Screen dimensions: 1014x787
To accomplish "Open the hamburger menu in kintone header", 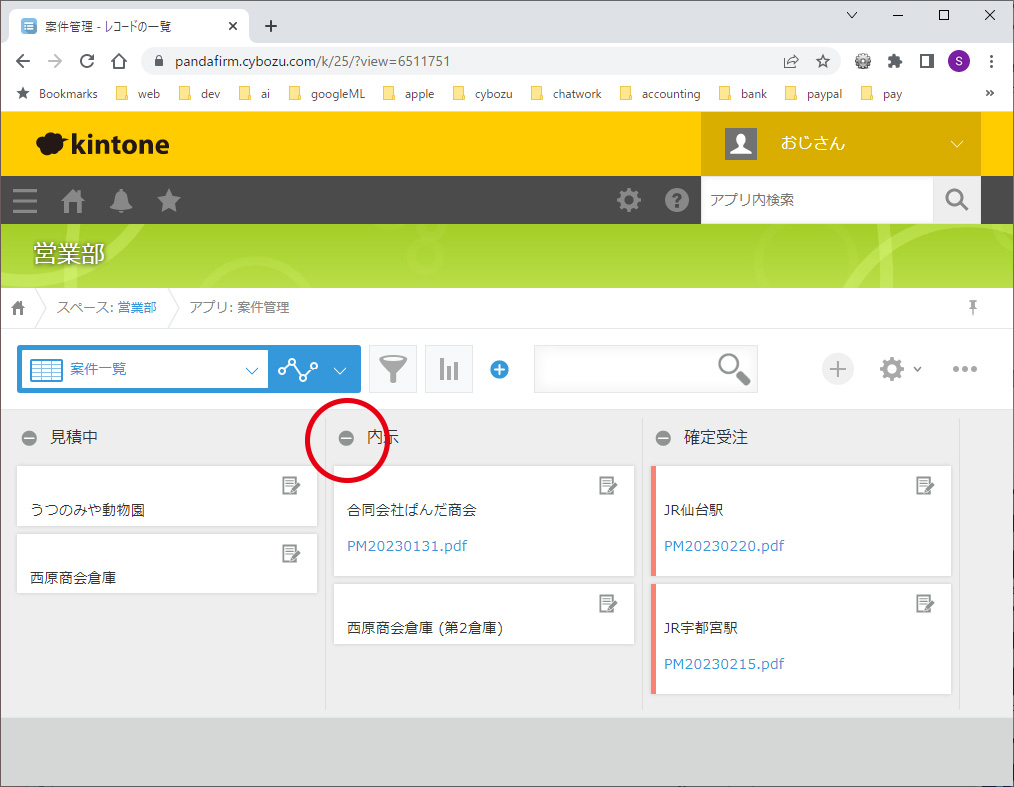I will pyautogui.click(x=25, y=201).
